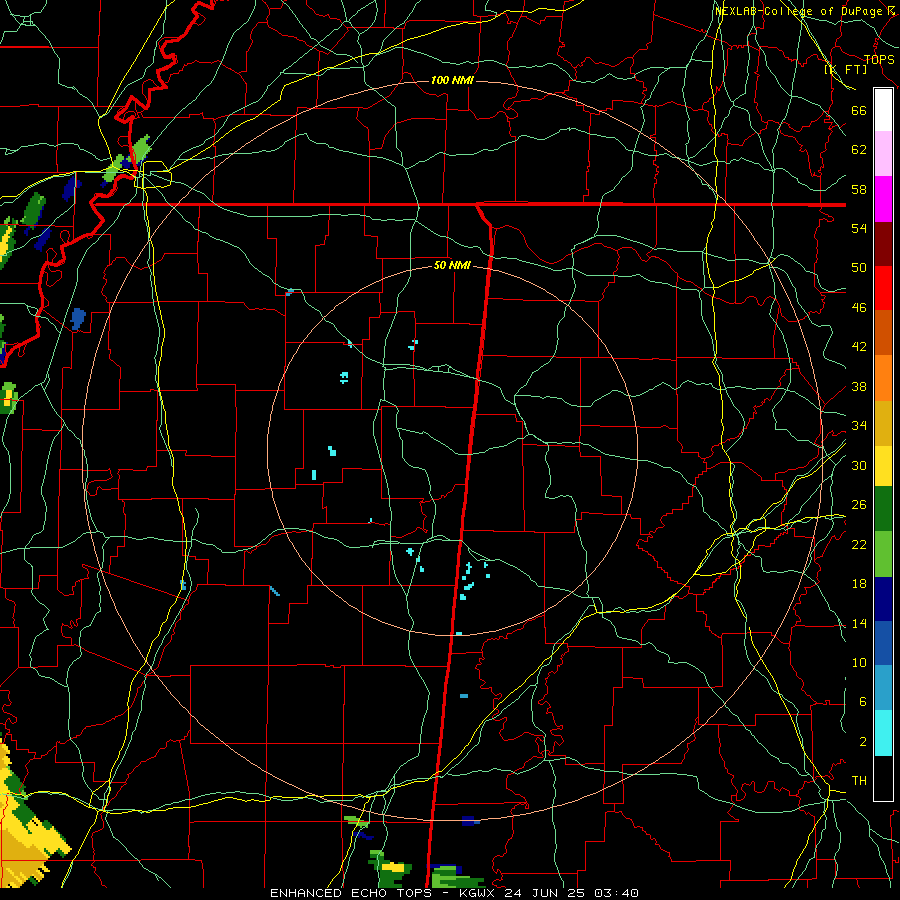Click the white swatch in the tops legend
Image resolution: width=900 pixels, height=900 pixels.
(x=883, y=110)
